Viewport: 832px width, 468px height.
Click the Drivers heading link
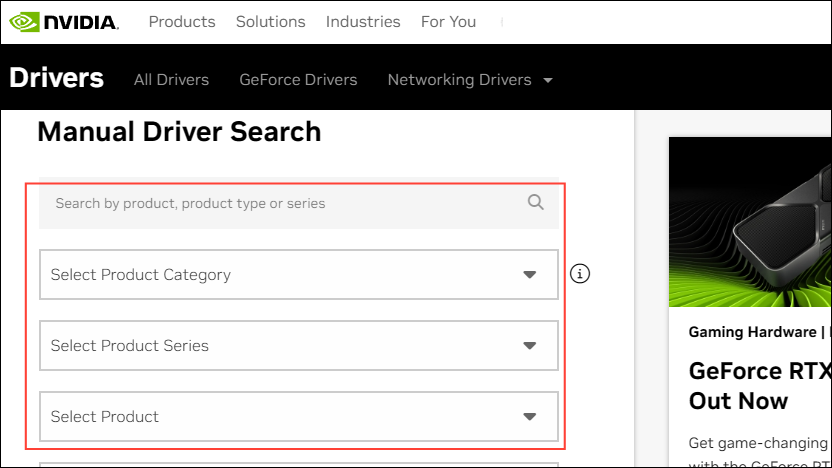pos(56,77)
